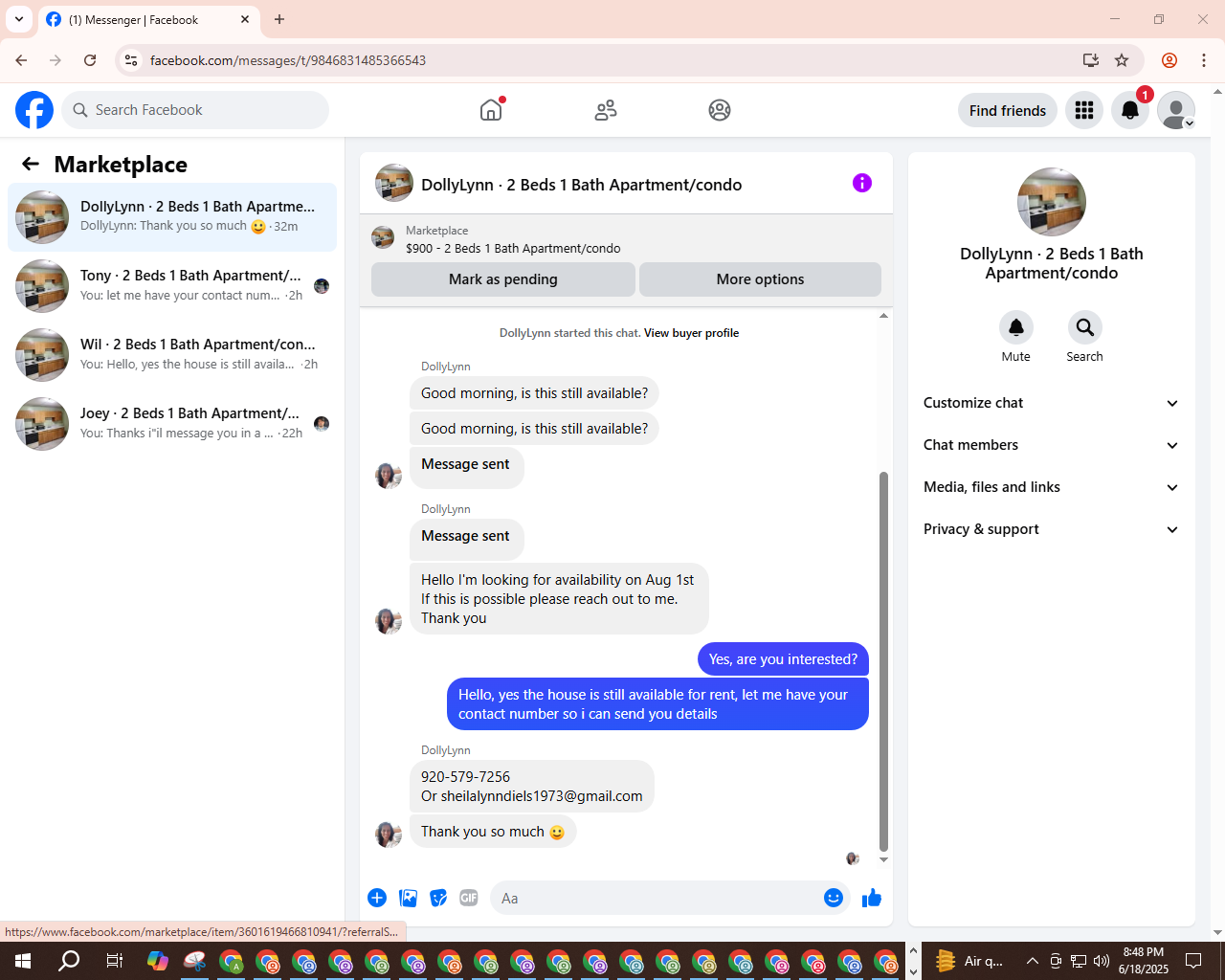Open the Chrome profile icon
Viewport: 1225px width, 980px height.
click(x=1169, y=60)
